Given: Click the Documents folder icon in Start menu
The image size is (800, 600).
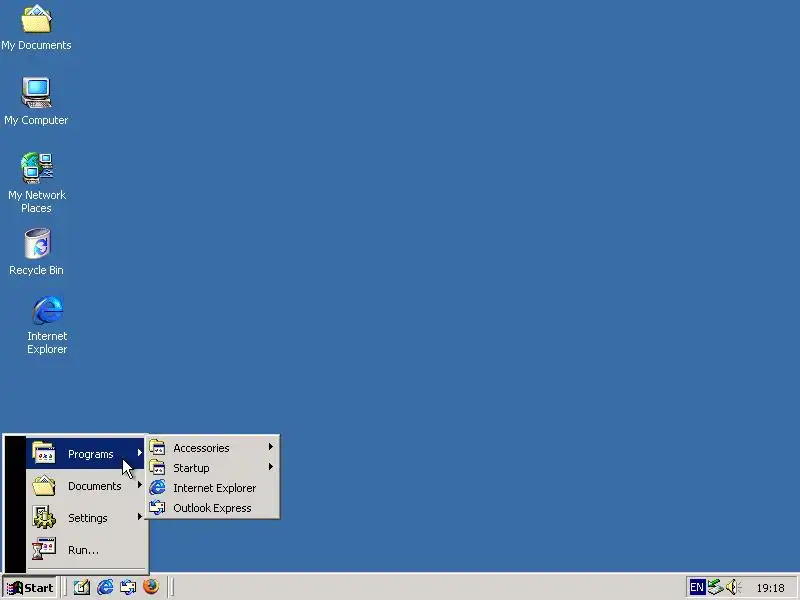Looking at the screenshot, I should 44,485.
